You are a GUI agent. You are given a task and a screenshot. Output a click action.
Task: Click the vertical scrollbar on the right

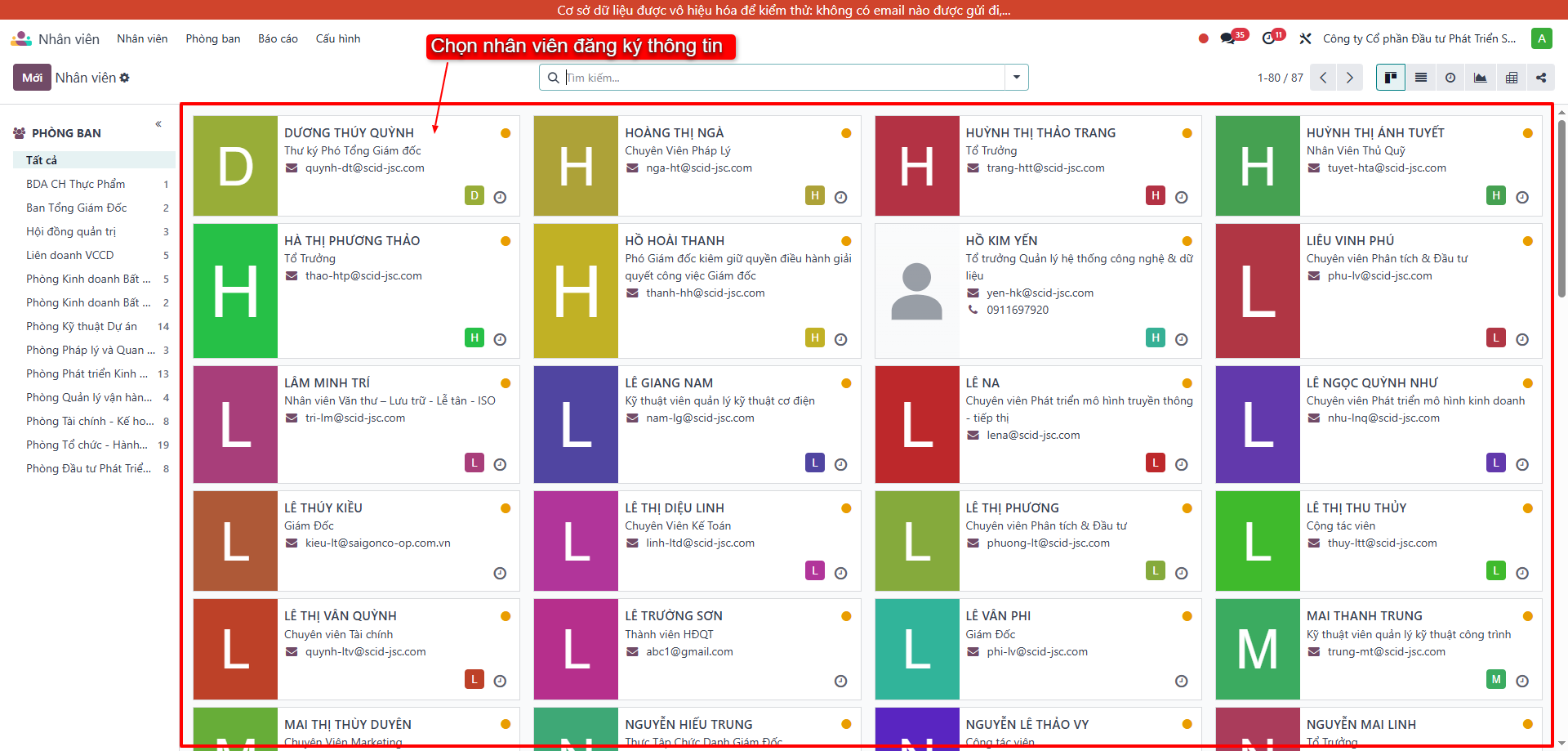coord(1561,208)
